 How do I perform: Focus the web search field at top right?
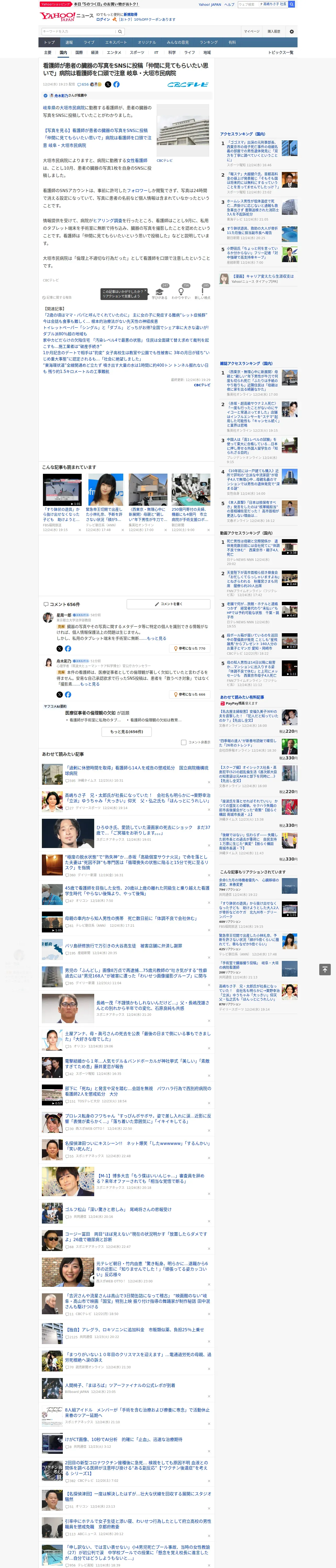click(248, 4)
